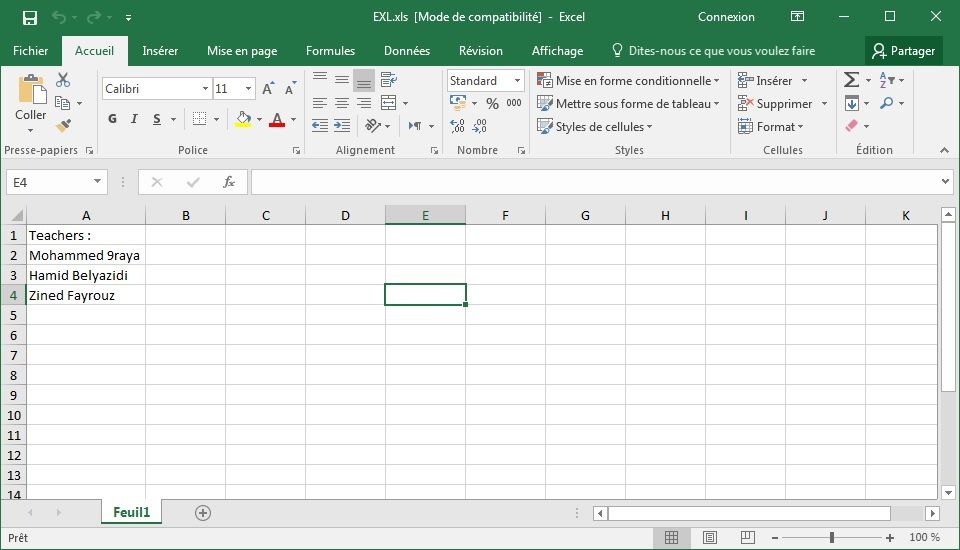Apply percent style with the % icon
Viewport: 960px width, 550px height.
(492, 103)
